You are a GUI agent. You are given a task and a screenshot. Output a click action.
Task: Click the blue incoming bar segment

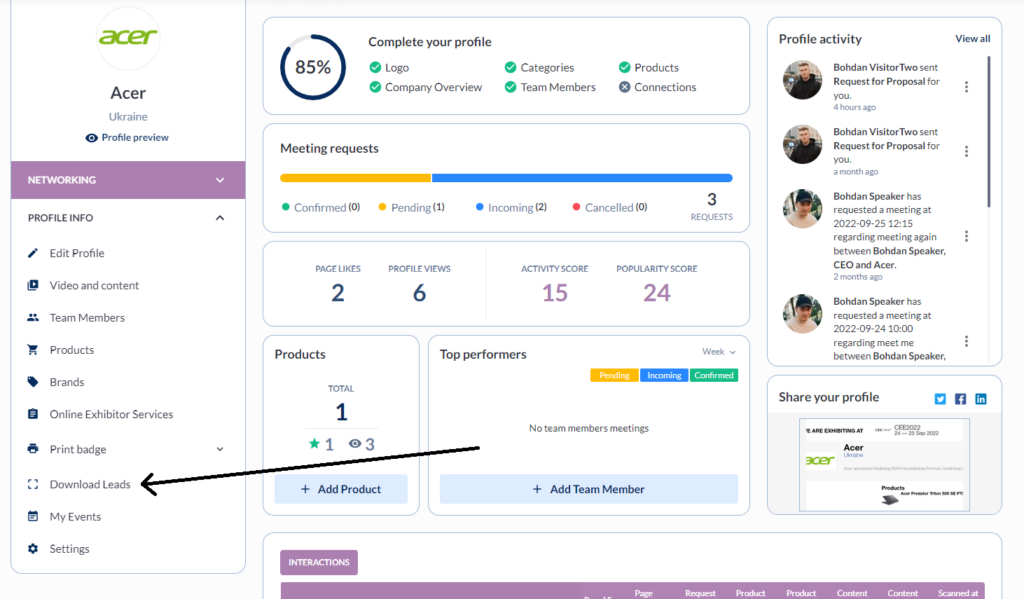tap(582, 178)
